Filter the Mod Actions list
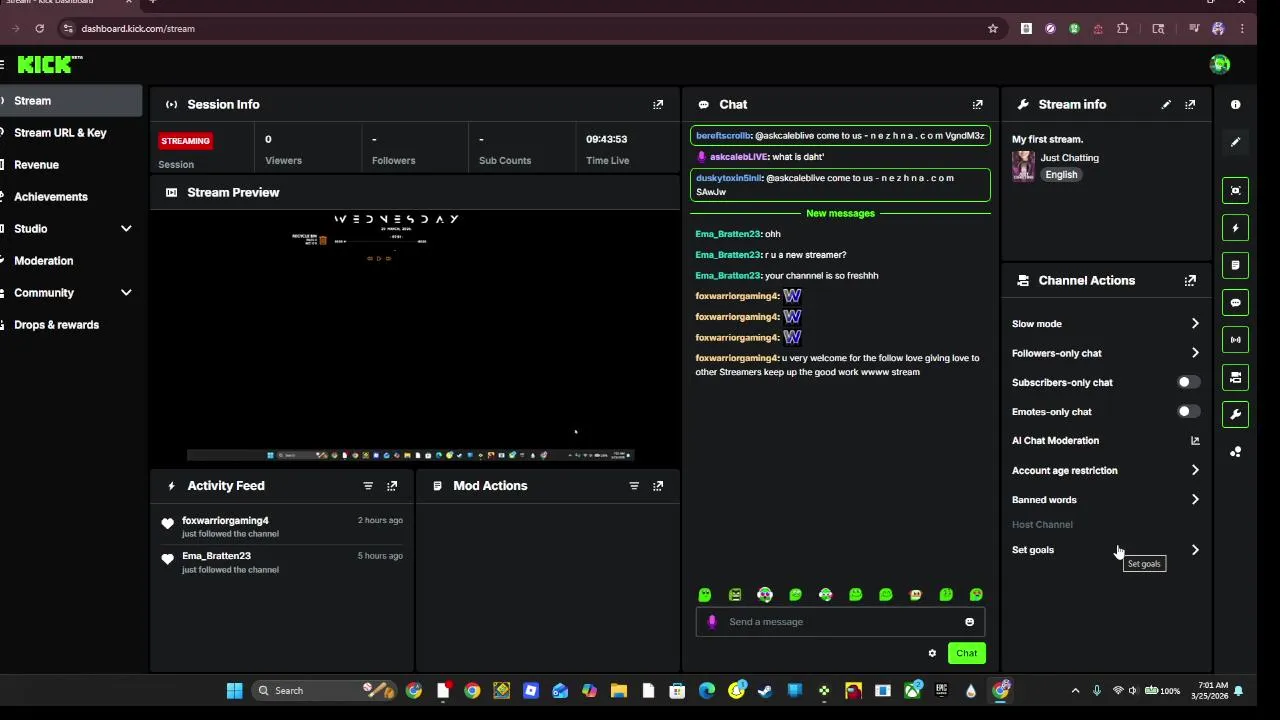The width and height of the screenshot is (1280, 720). [x=634, y=486]
